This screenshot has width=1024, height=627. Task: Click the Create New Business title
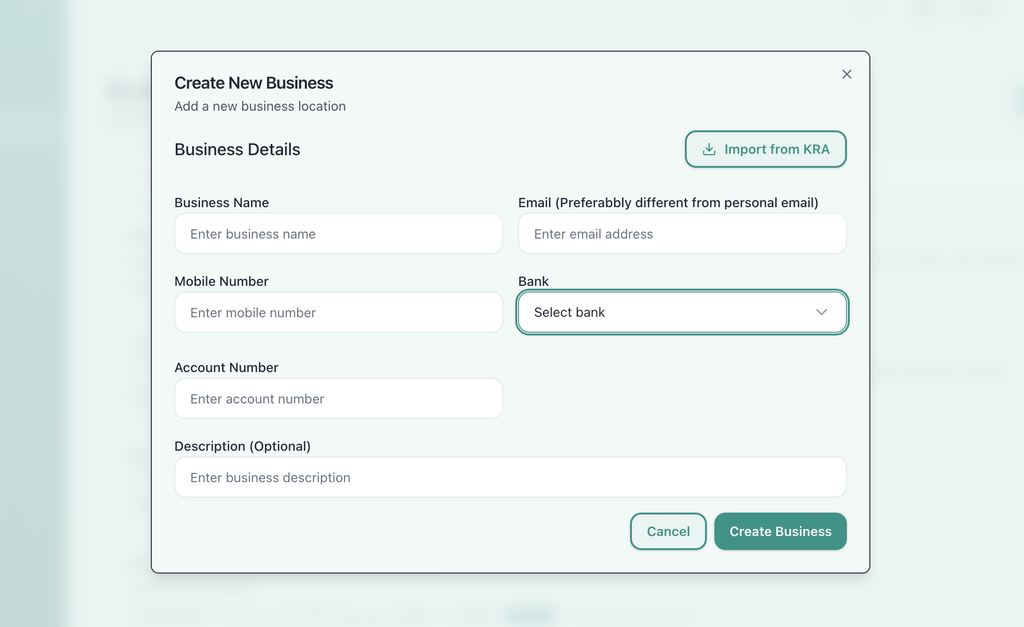pos(253,83)
